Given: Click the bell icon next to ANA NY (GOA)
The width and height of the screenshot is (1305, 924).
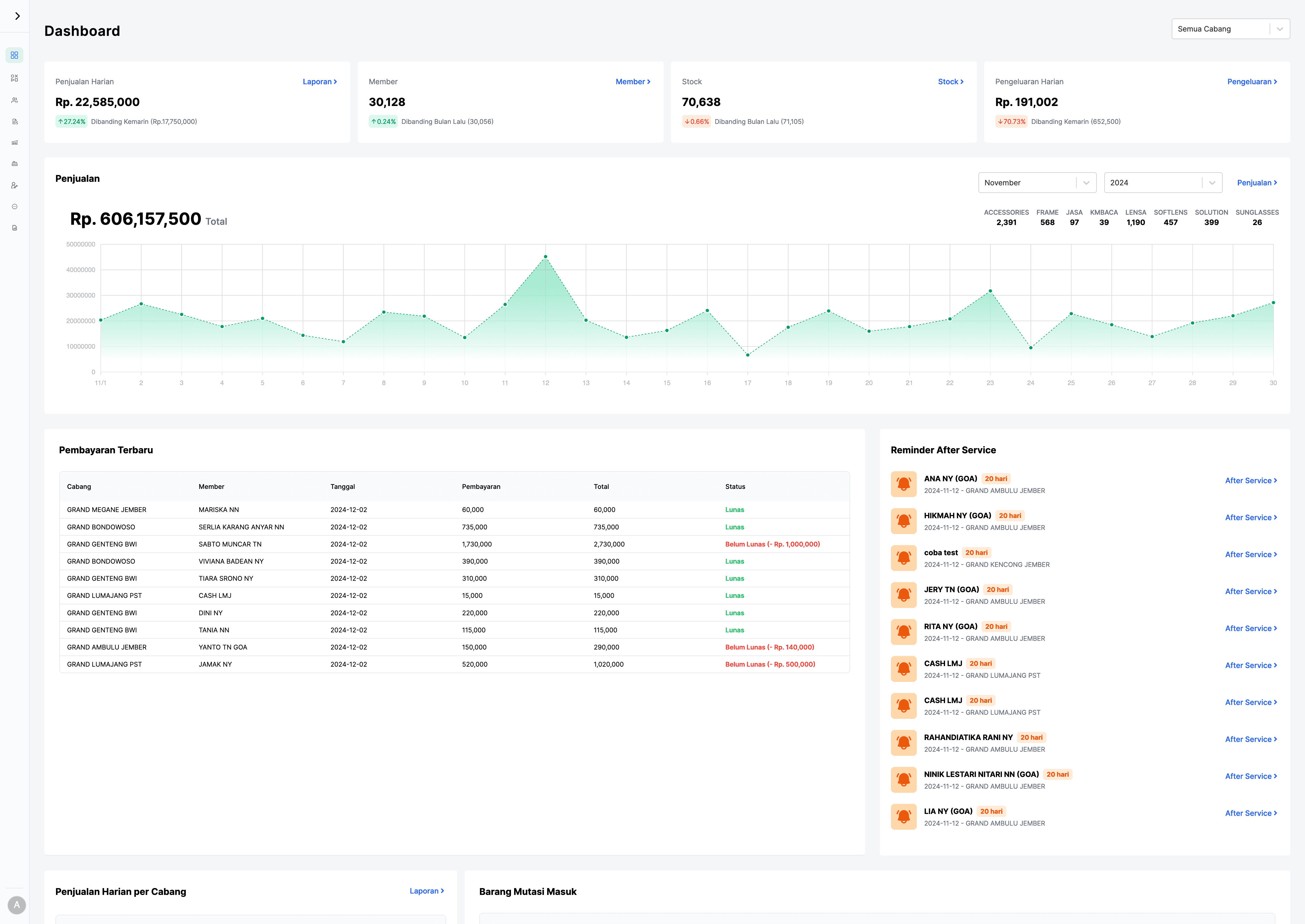Looking at the screenshot, I should pos(903,484).
